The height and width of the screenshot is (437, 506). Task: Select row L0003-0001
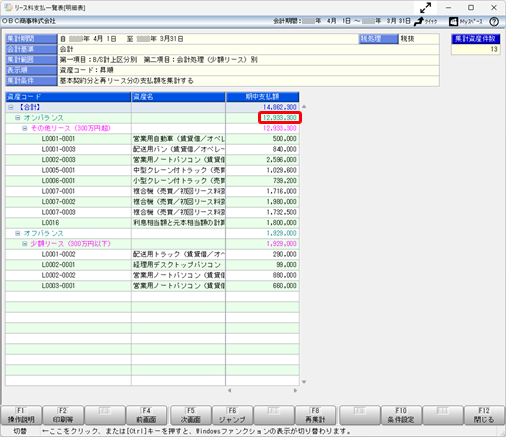point(152,286)
